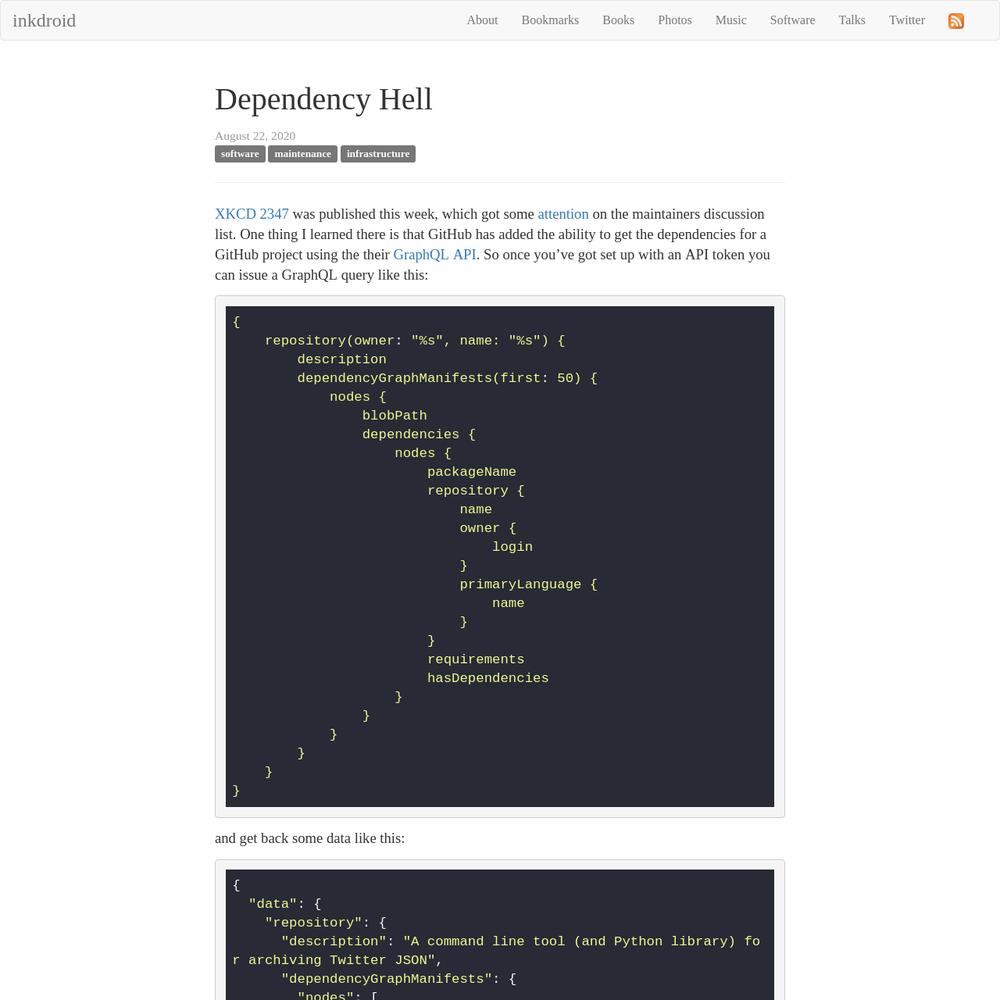This screenshot has width=1000, height=1000.
Task: Click the "data": { JSON line
Action: point(285,904)
